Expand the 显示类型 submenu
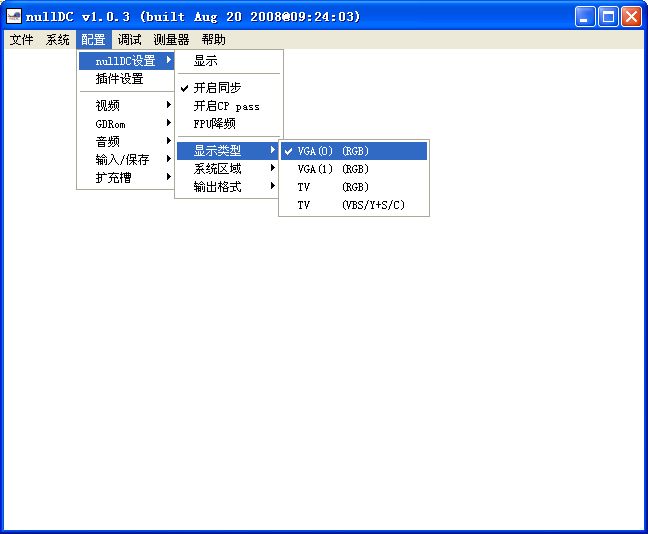Viewport: 648px width, 534px height. pos(227,150)
